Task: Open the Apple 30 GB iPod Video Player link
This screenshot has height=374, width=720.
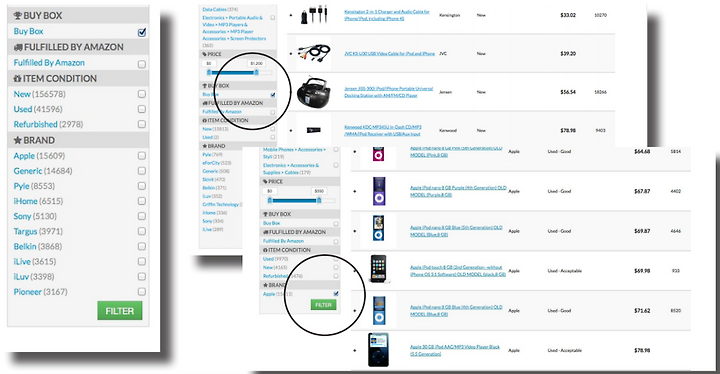Action: [x=455, y=351]
